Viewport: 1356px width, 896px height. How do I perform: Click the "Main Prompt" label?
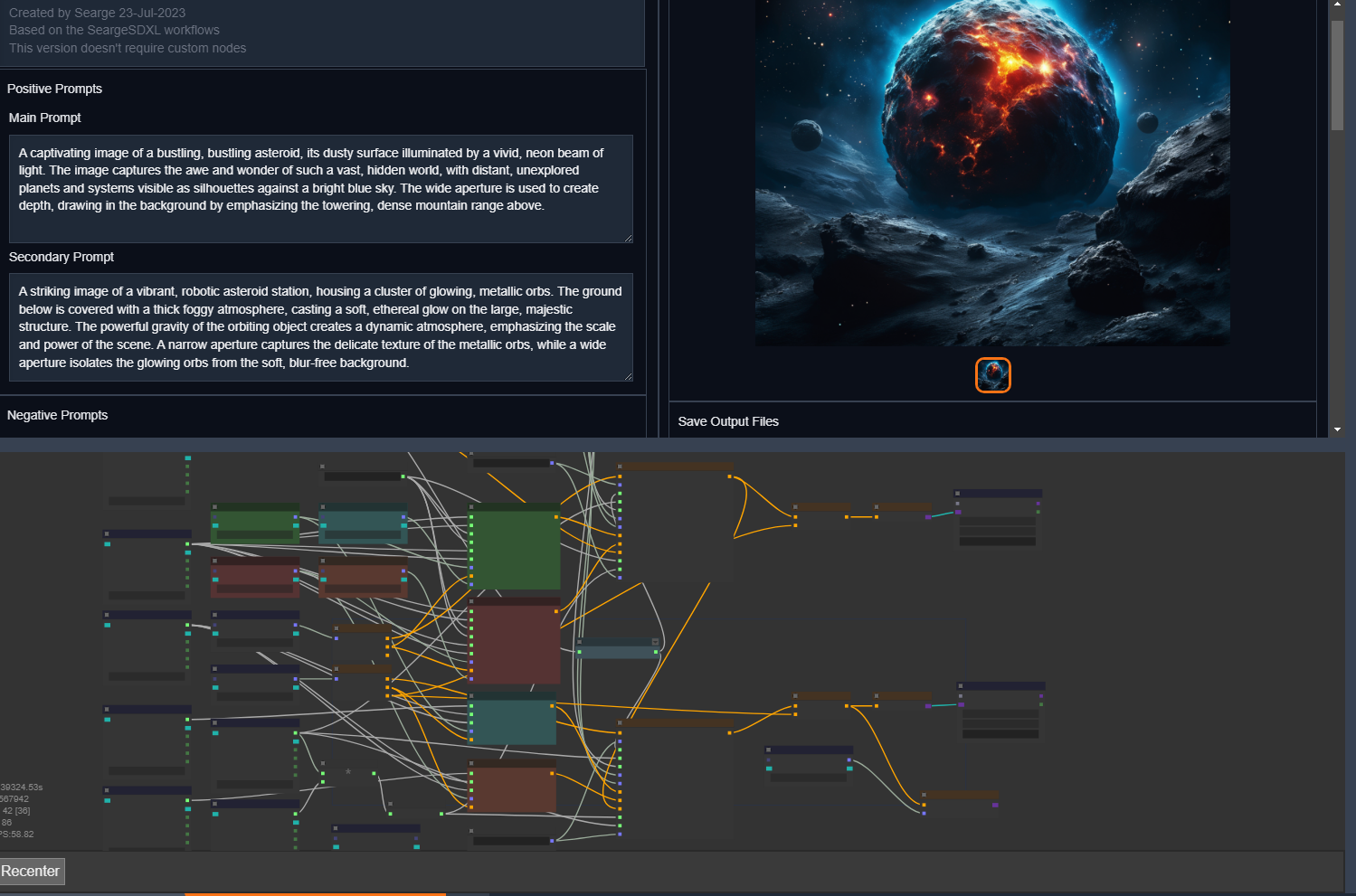45,118
